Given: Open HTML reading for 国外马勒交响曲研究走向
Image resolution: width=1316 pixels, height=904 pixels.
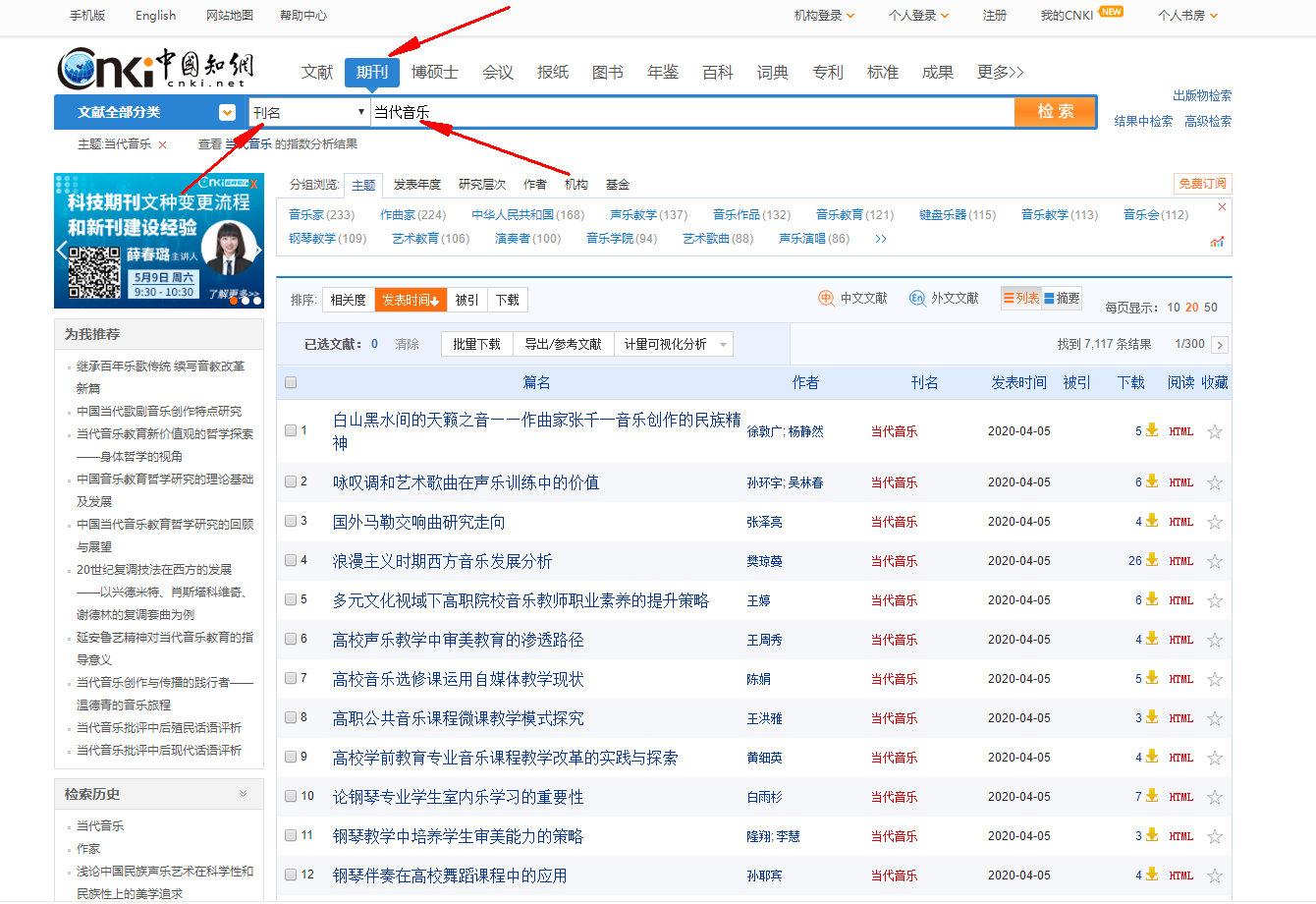Looking at the screenshot, I should (1181, 522).
